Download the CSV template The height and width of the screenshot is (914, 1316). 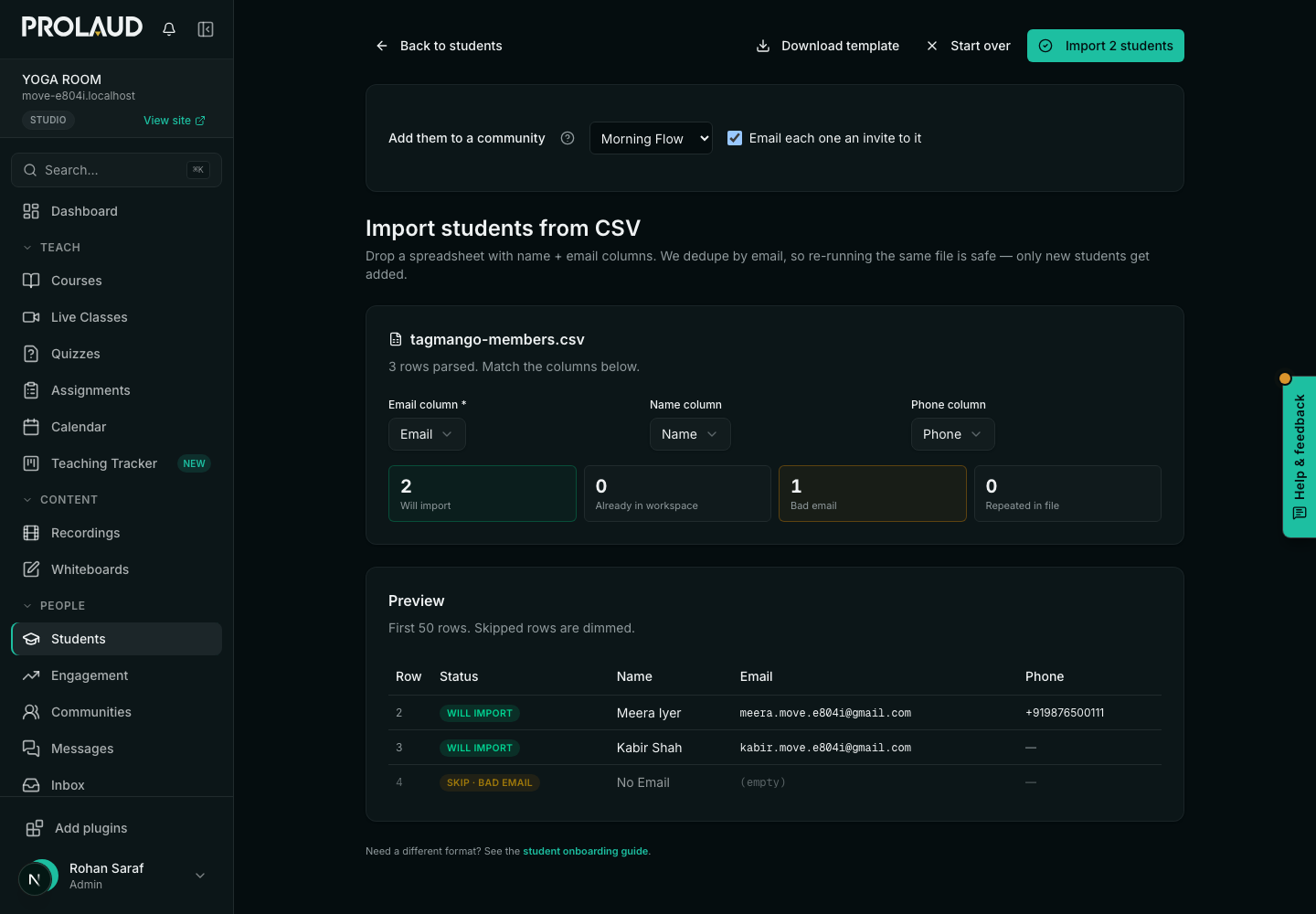[x=828, y=46]
